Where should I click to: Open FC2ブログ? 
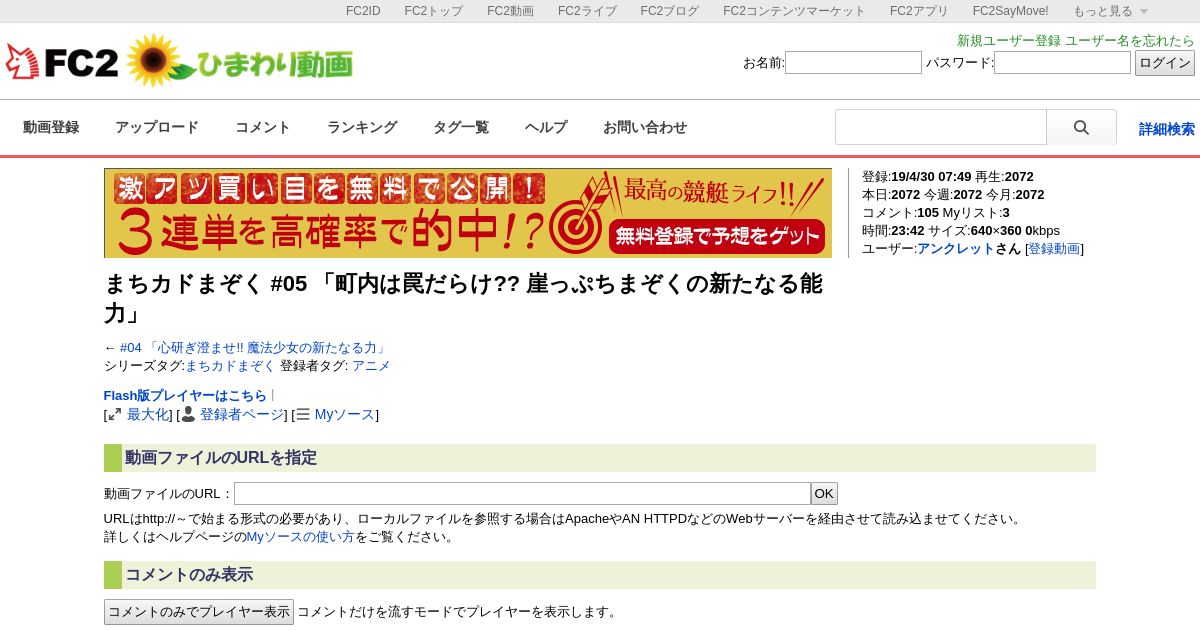669,11
